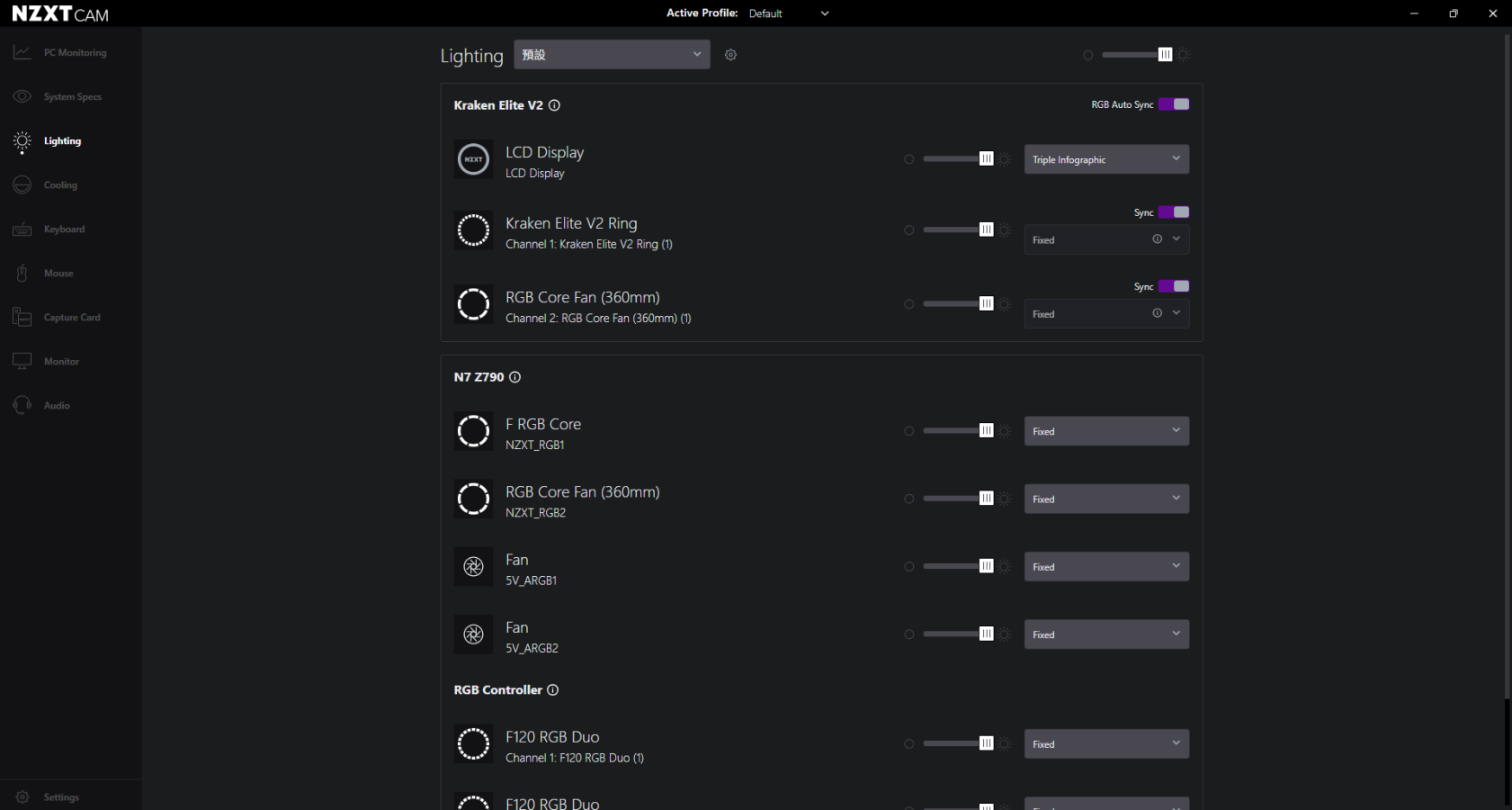Image resolution: width=1512 pixels, height=810 pixels.
Task: Click the 5V_ARGB1 Fan icon
Action: [x=473, y=567]
